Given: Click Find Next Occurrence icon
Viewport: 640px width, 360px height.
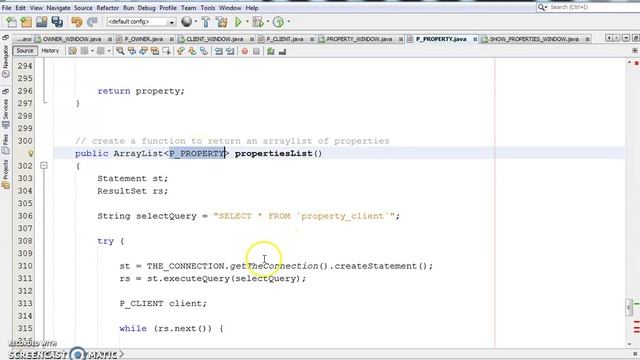Looking at the screenshot, I should 143,51.
